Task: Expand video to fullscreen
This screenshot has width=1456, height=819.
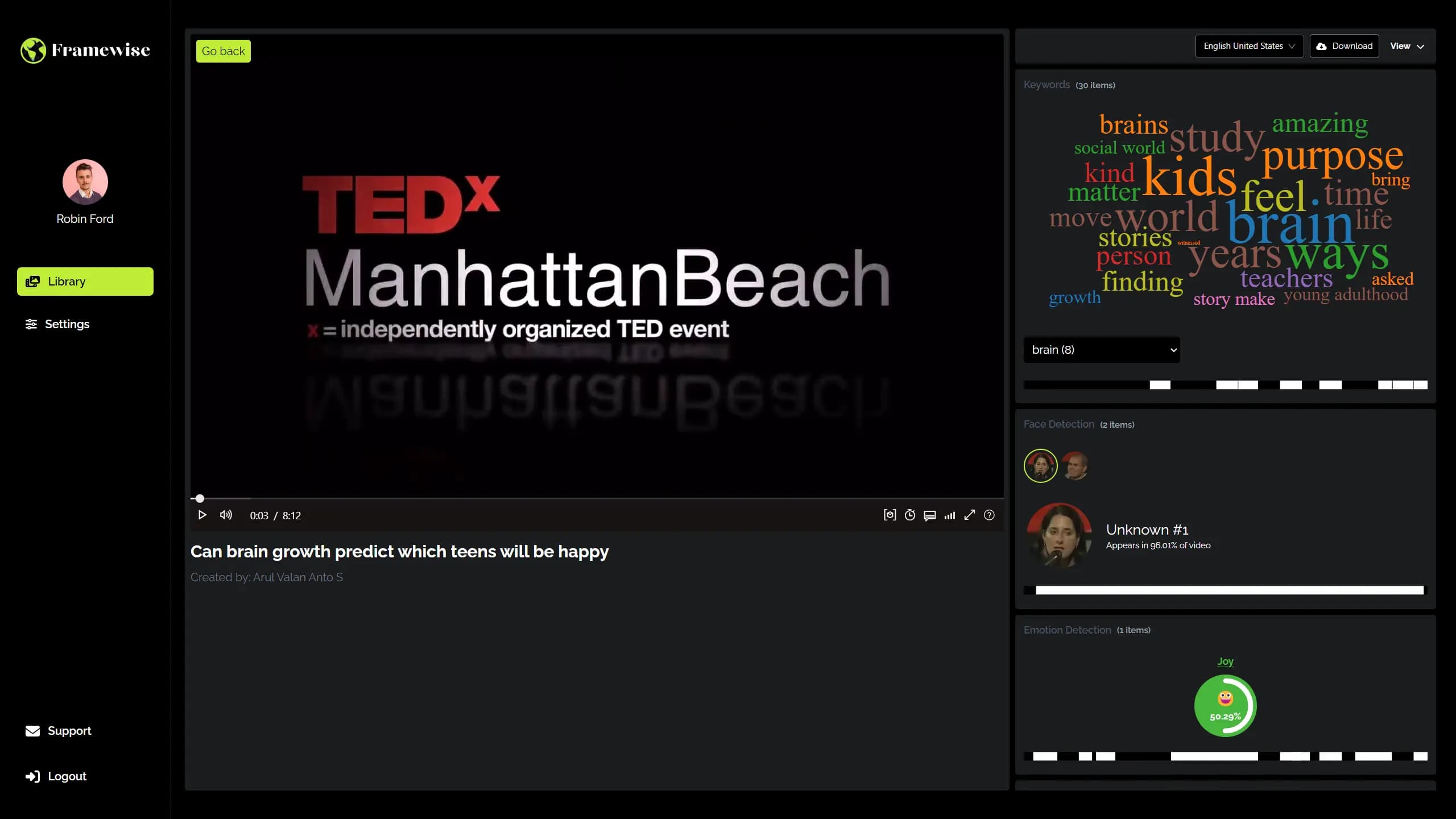Action: (x=970, y=515)
